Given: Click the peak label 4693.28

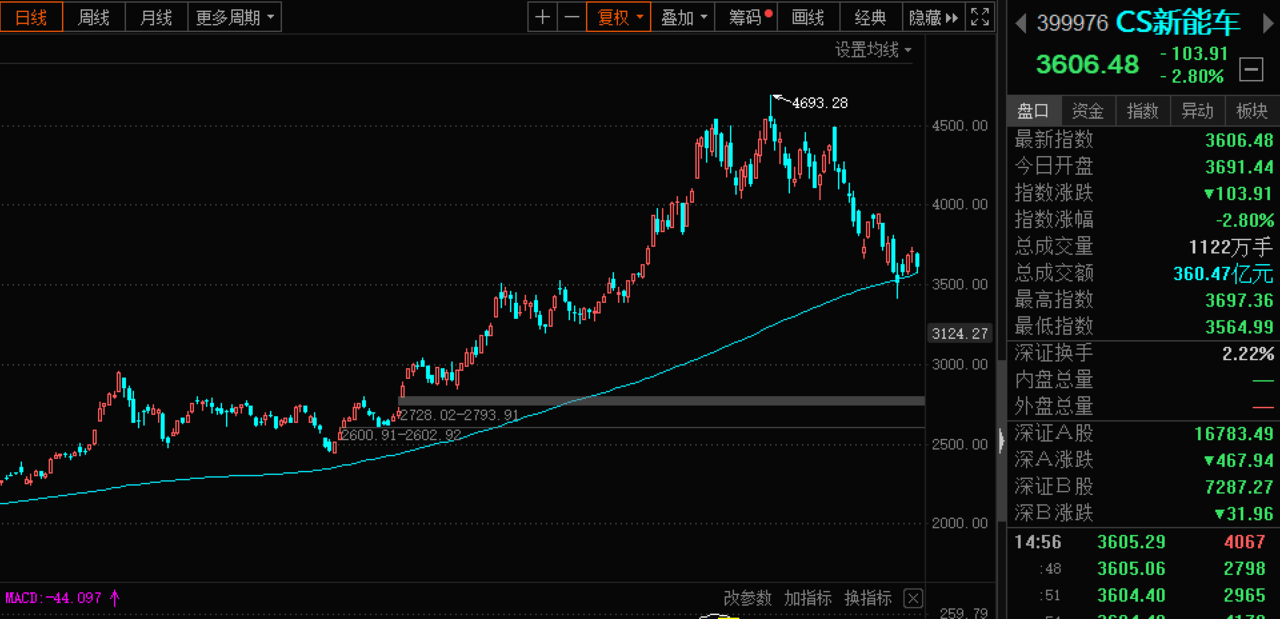Looking at the screenshot, I should 819,103.
